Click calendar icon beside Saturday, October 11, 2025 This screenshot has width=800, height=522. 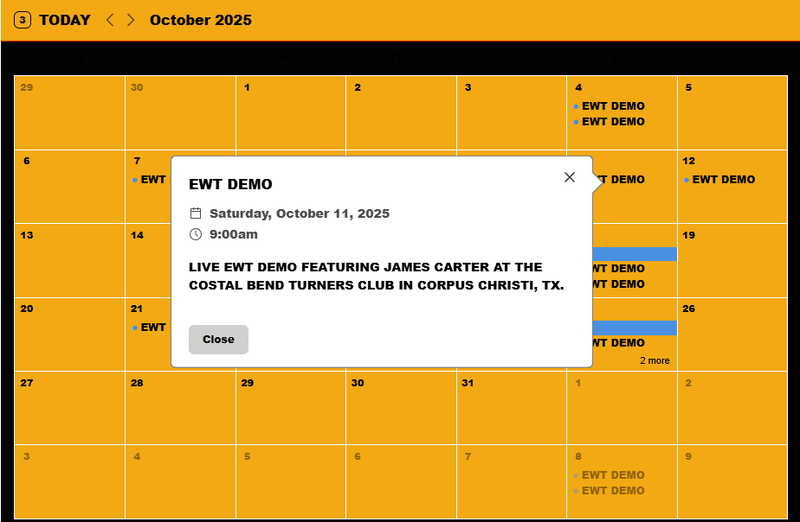[x=196, y=213]
